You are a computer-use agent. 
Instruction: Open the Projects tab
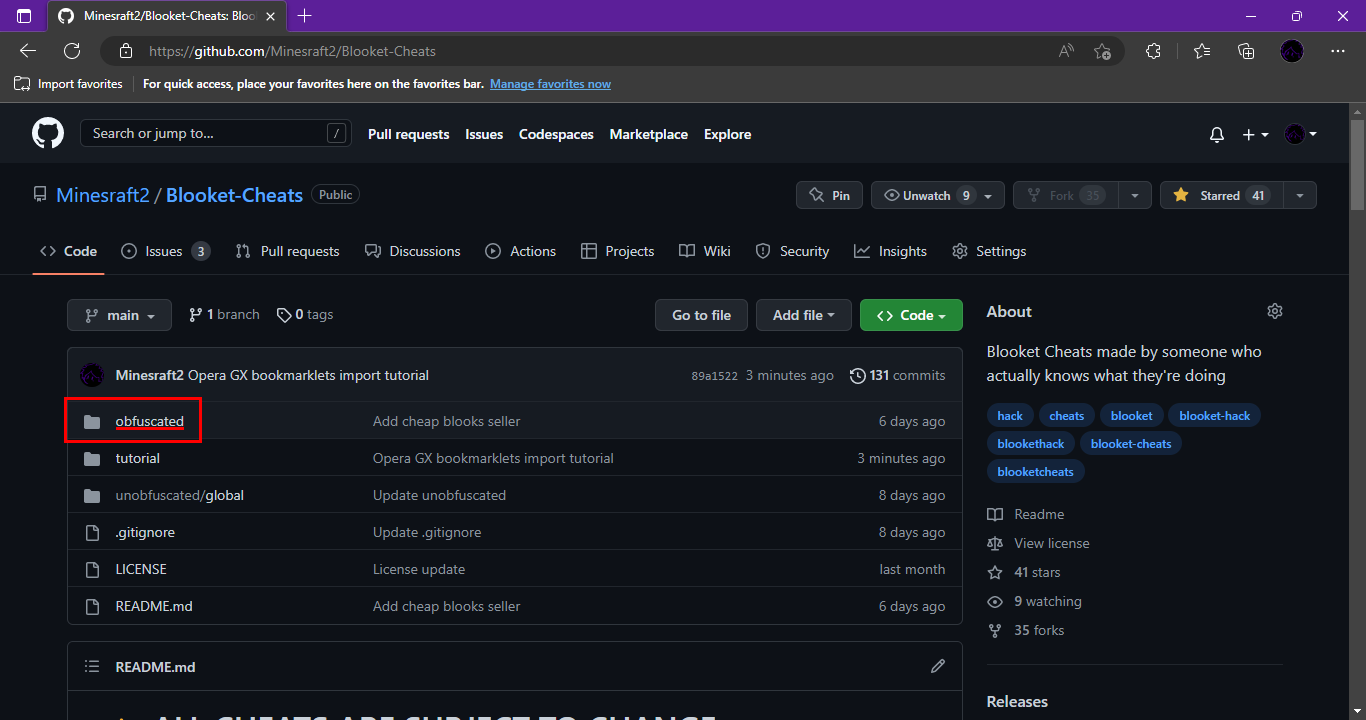pyautogui.click(x=617, y=251)
